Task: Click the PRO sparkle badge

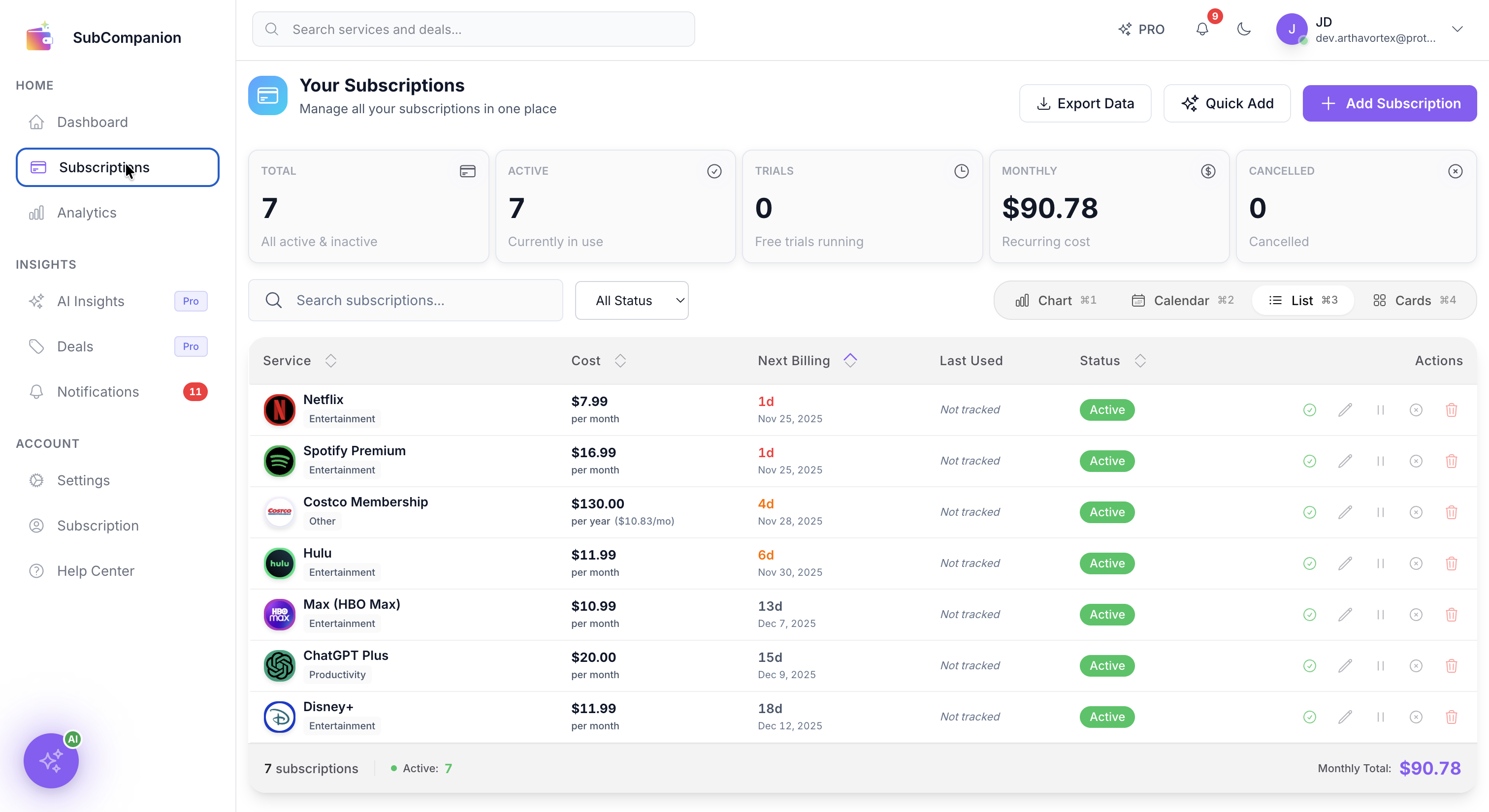Action: click(1141, 29)
